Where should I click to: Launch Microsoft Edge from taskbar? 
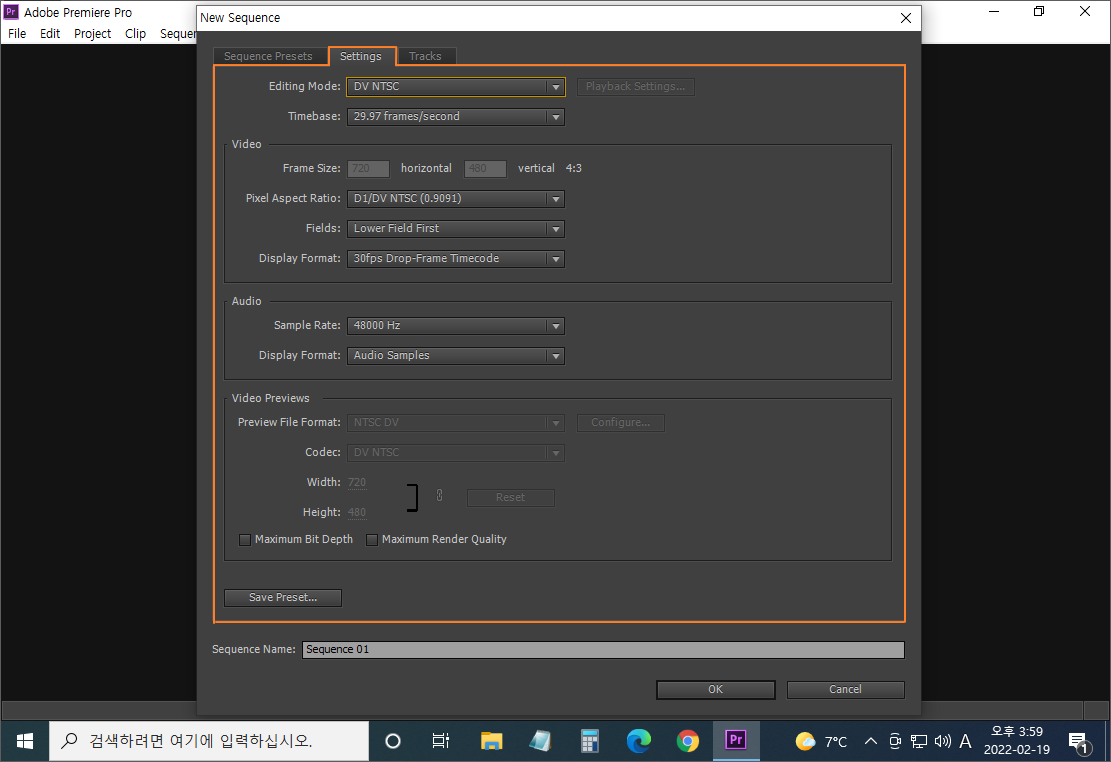click(x=638, y=741)
